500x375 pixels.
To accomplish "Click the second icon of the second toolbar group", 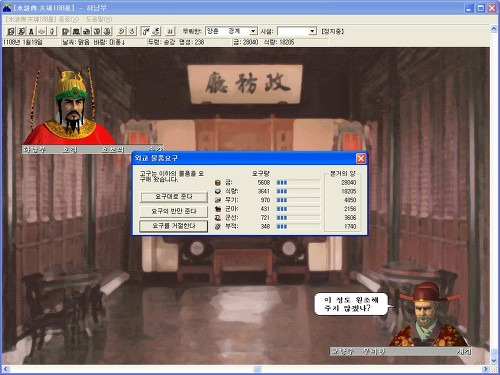I will pyautogui.click(x=76, y=31).
